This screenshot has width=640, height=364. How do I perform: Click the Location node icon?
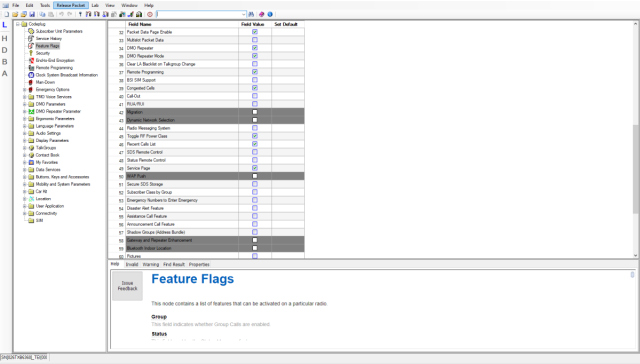pyautogui.click(x=31, y=199)
